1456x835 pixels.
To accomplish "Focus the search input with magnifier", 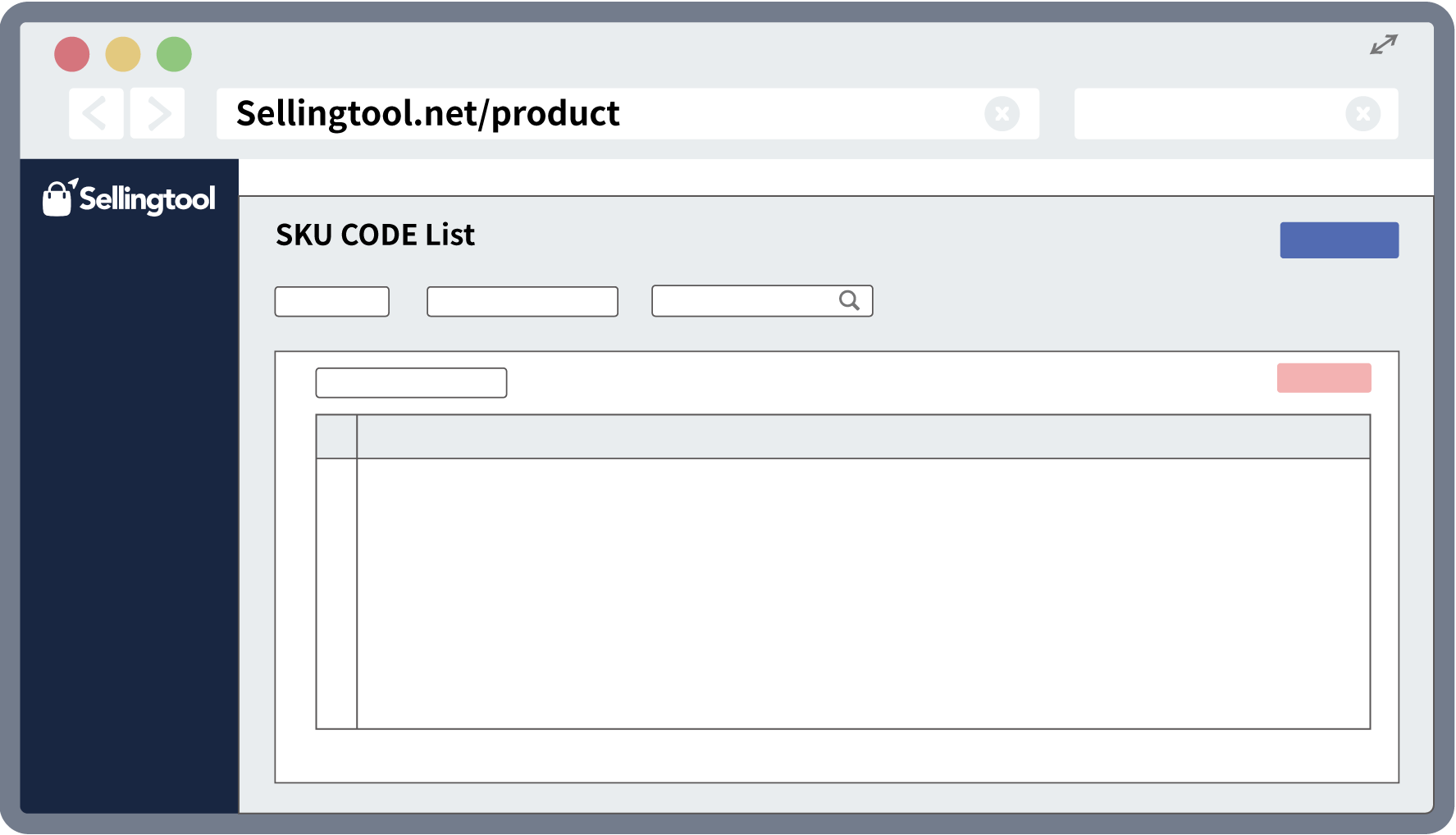I will (x=762, y=301).
